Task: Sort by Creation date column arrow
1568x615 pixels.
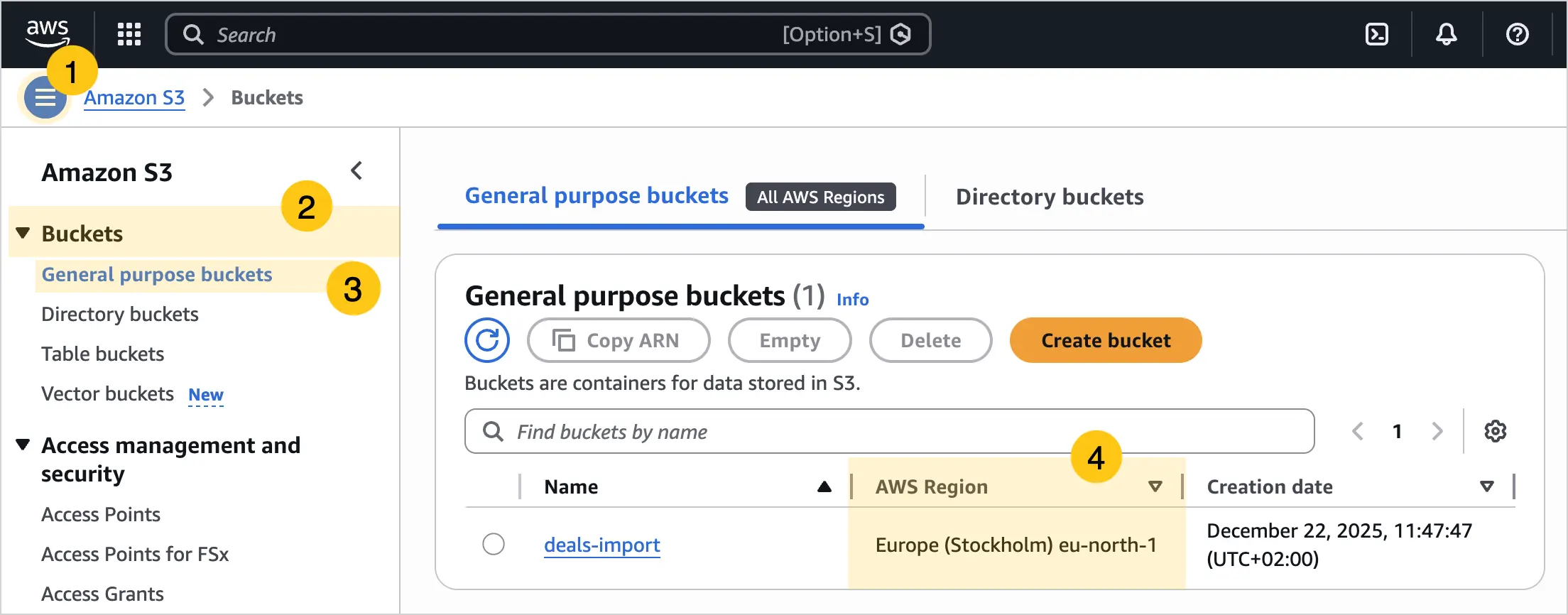Action: (1487, 486)
